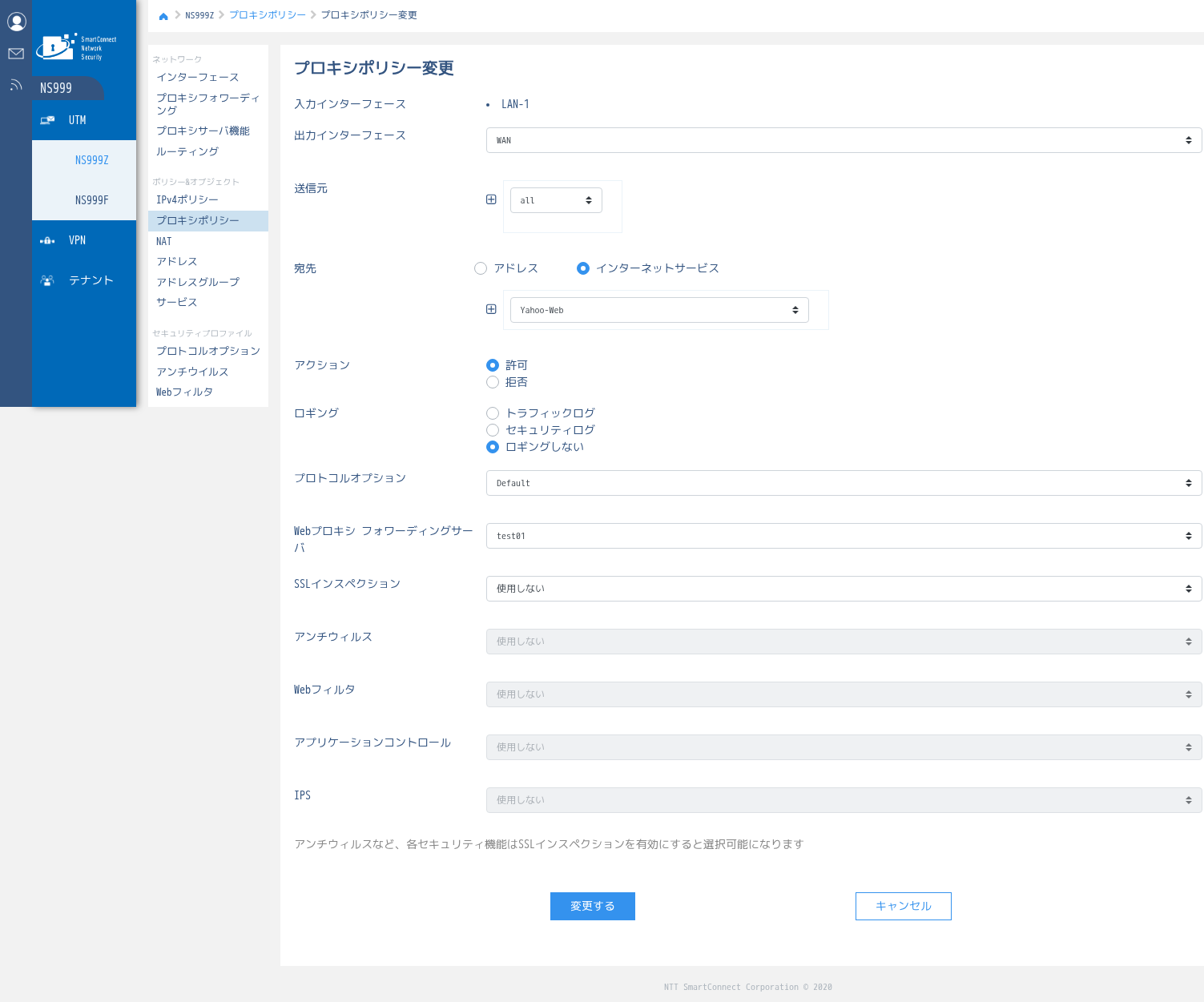Open the テナント menu item
1204x1002 pixels.
84,280
